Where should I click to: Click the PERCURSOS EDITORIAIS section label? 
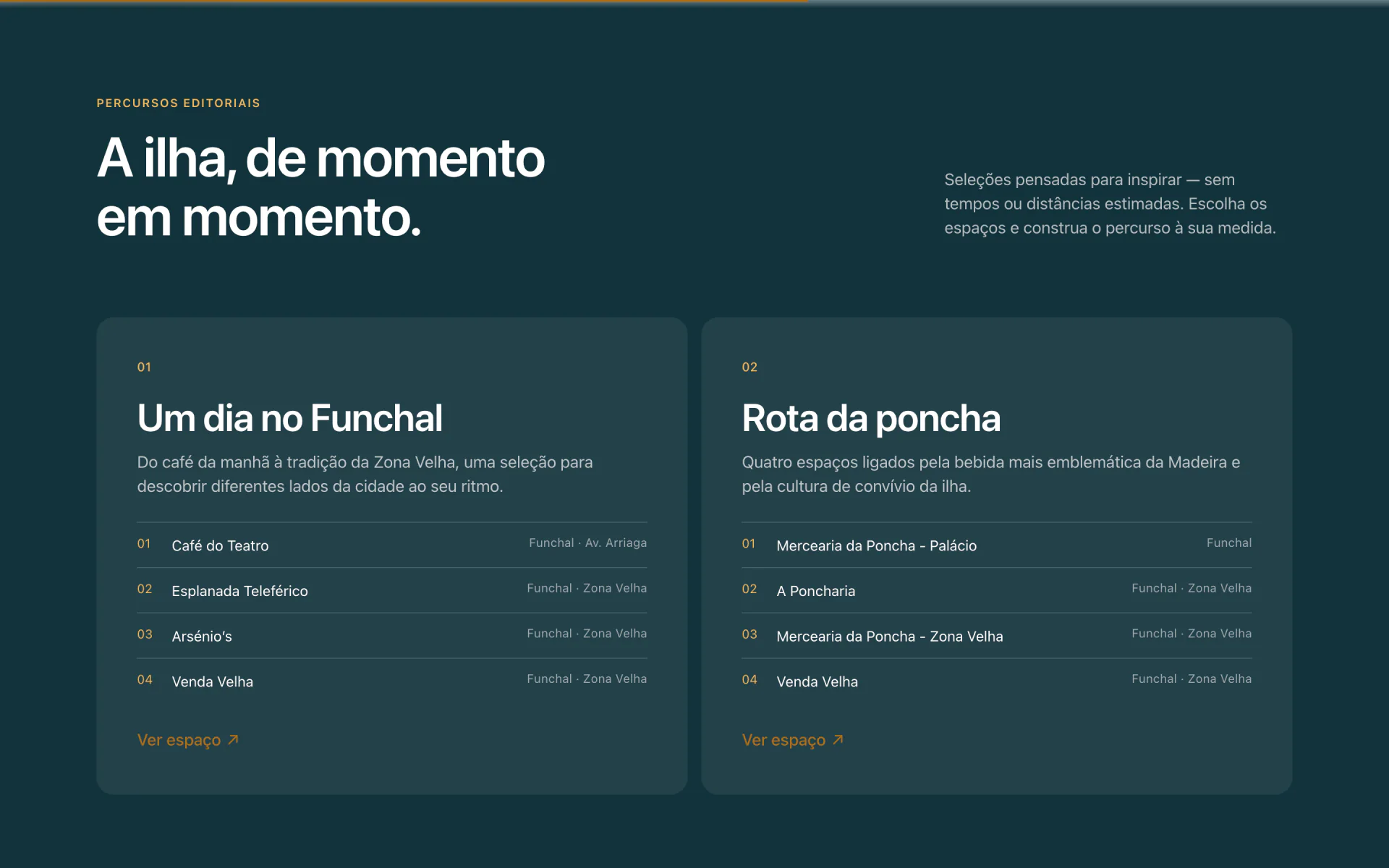click(178, 103)
